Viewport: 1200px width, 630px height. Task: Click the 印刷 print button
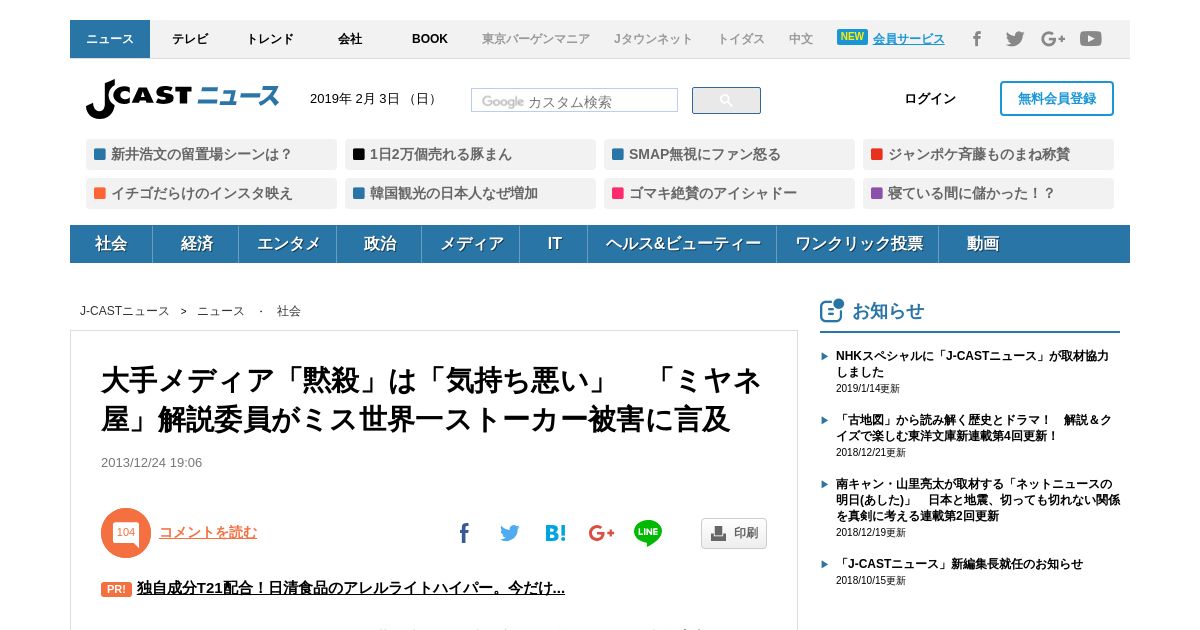[734, 533]
